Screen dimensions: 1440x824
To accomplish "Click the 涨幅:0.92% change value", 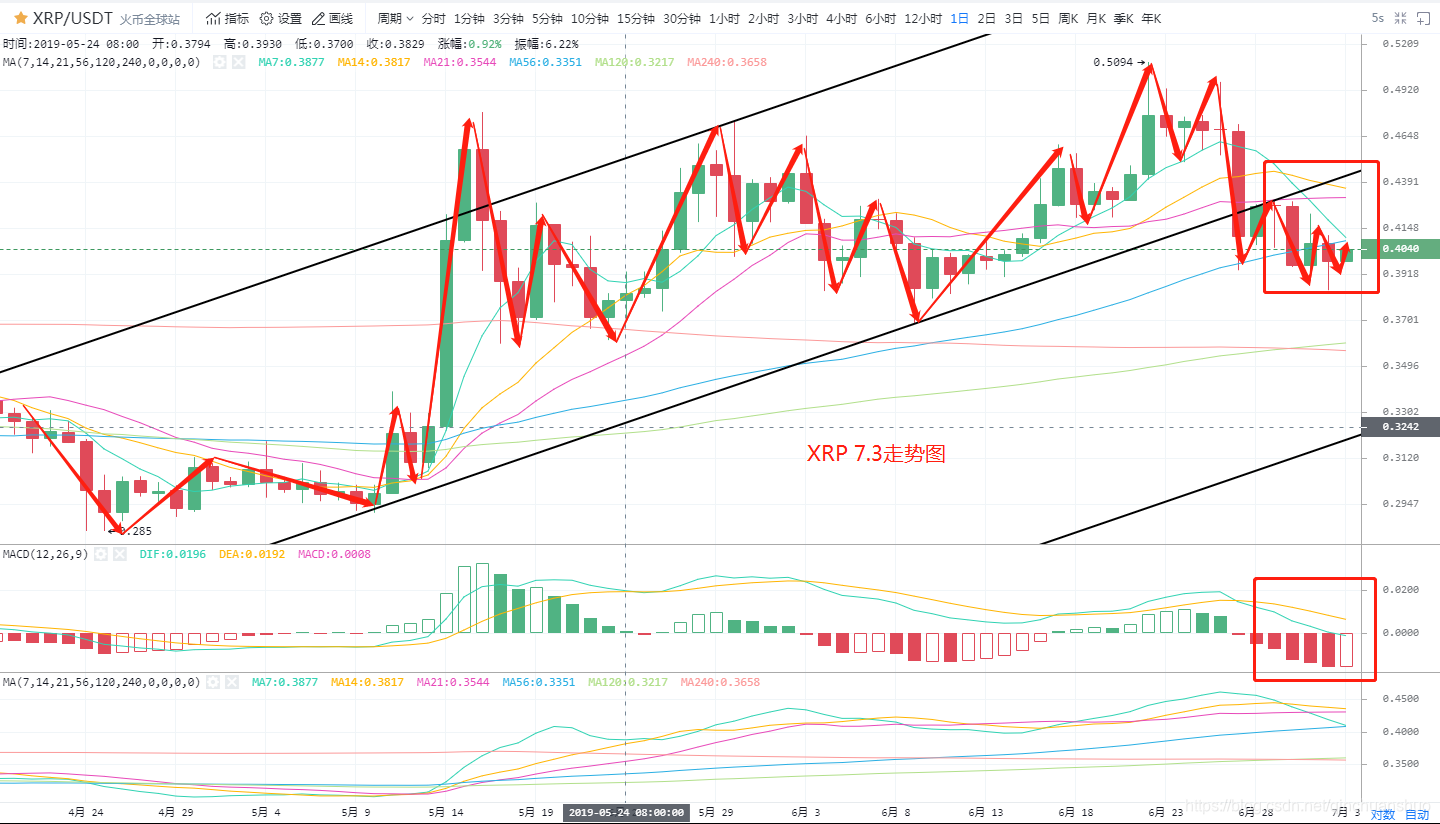I will click(x=471, y=44).
